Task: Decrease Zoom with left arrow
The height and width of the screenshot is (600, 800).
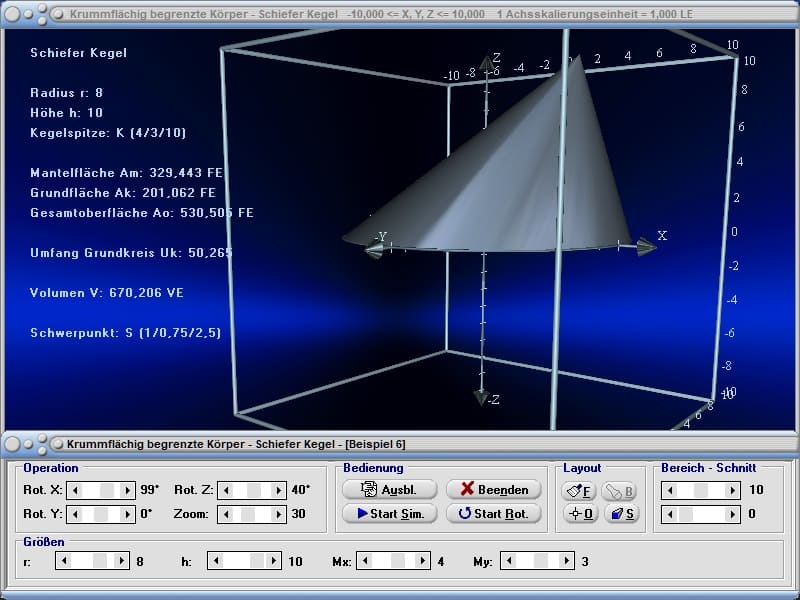Action: pyautogui.click(x=226, y=514)
